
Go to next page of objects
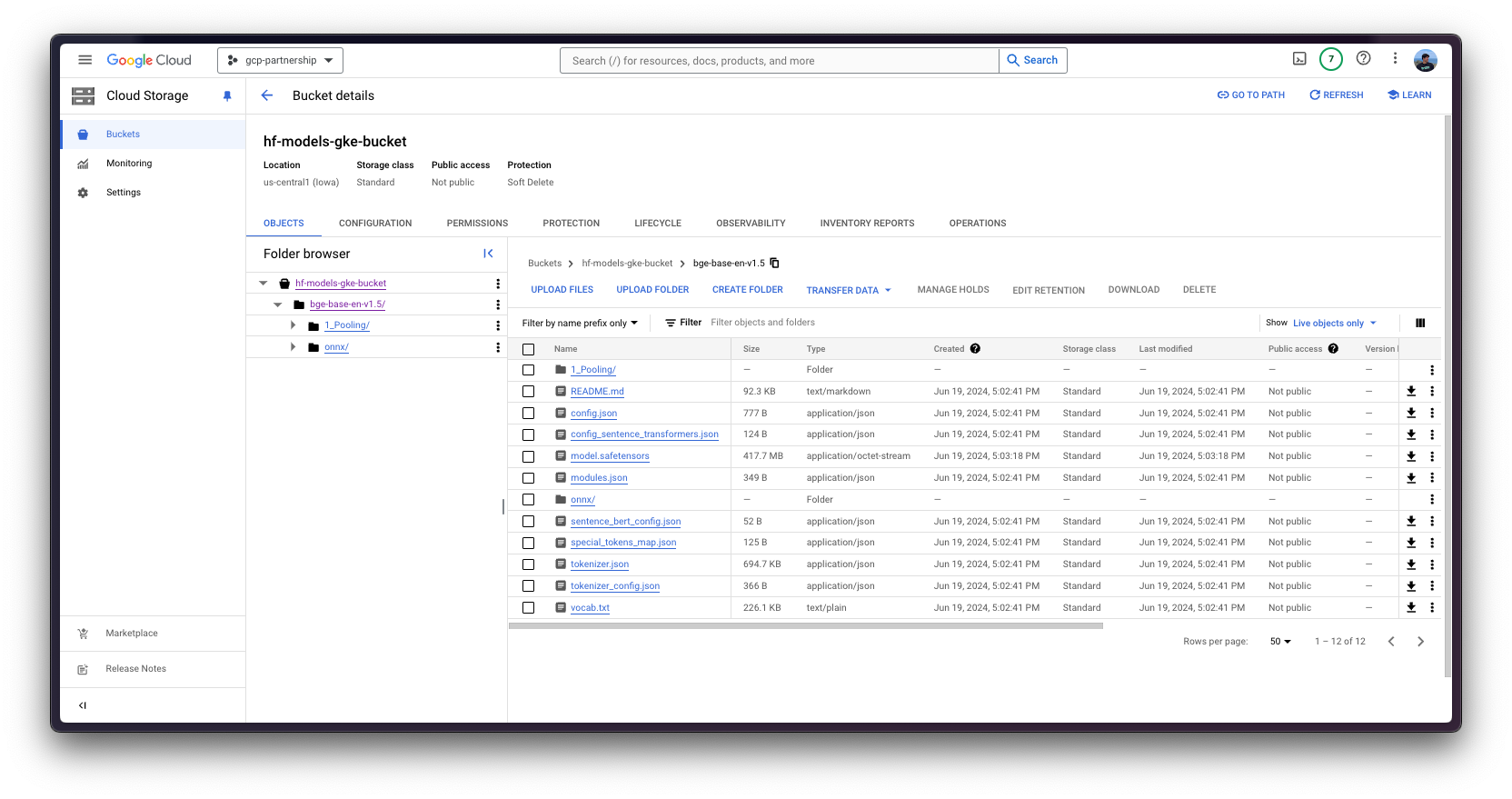pyautogui.click(x=1420, y=642)
